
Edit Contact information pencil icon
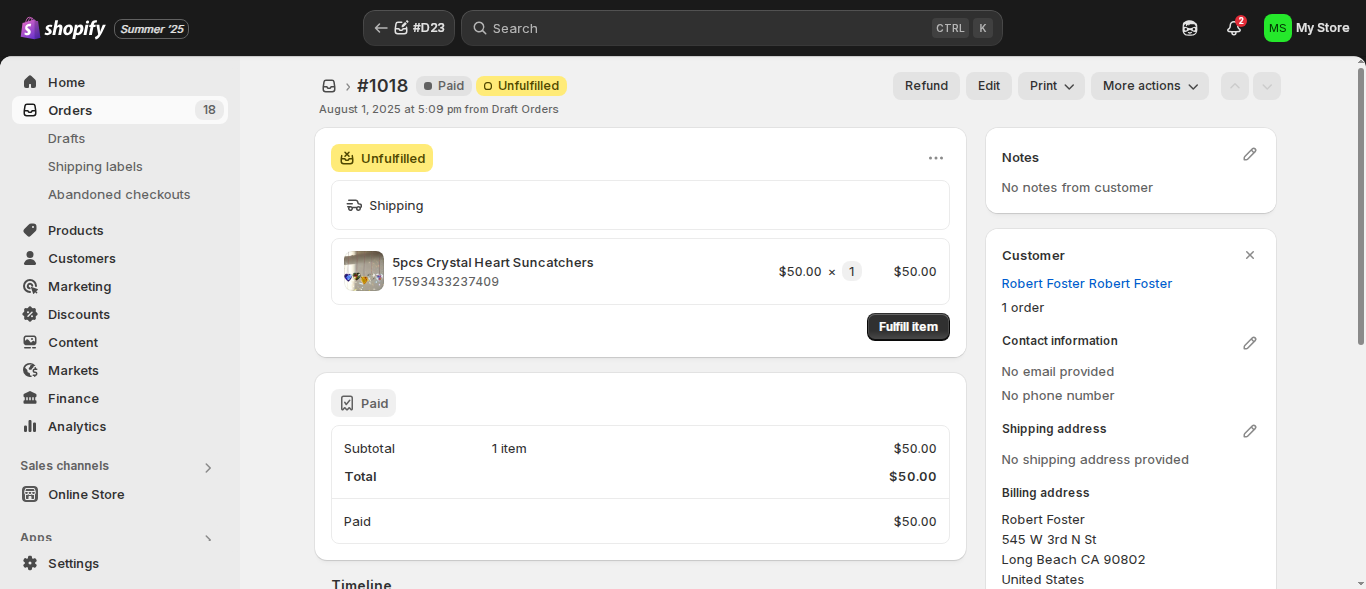point(1249,343)
